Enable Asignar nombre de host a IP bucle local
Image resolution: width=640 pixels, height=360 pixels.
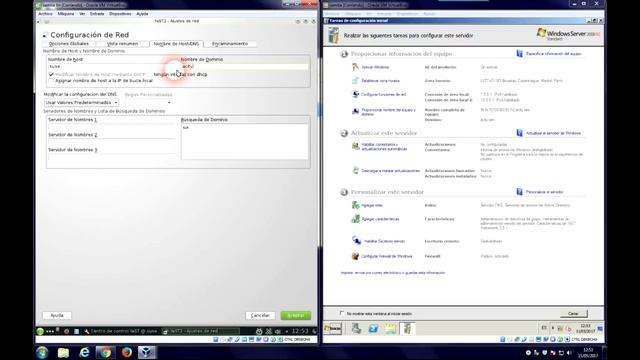tap(51, 81)
